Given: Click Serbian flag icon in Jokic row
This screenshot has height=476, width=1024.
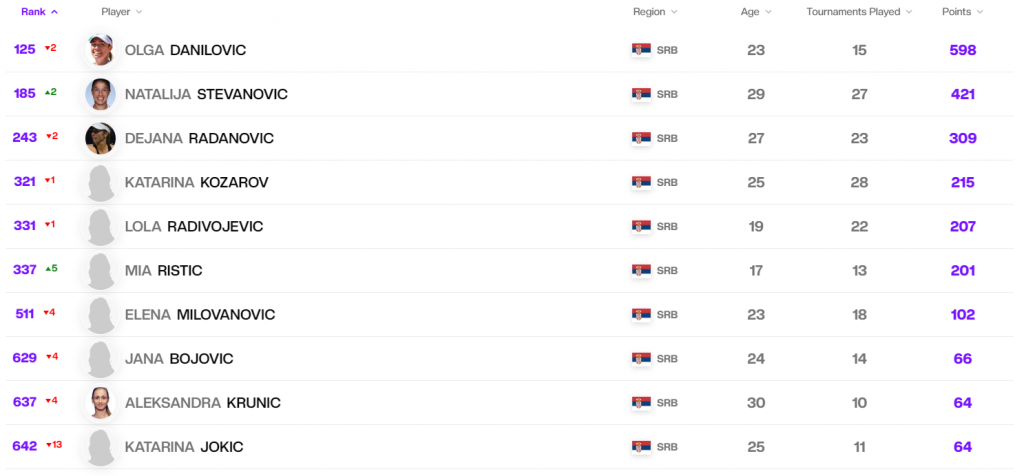Looking at the screenshot, I should click(641, 447).
